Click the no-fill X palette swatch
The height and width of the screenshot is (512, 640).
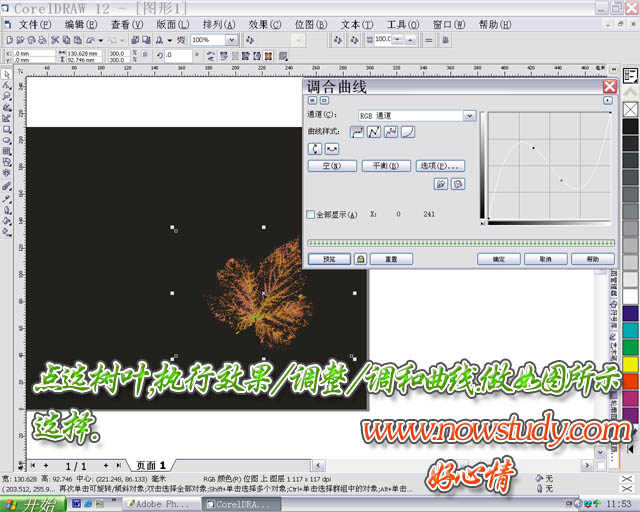point(631,109)
